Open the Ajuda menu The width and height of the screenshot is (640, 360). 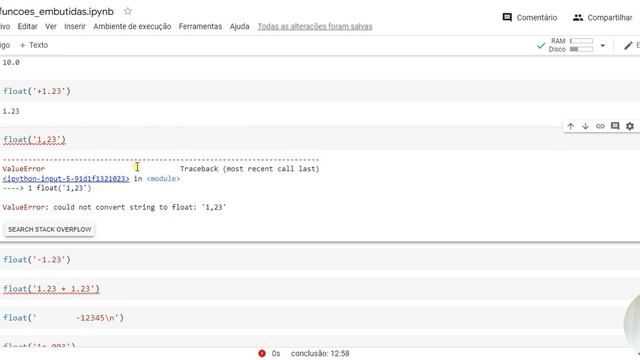(240, 26)
